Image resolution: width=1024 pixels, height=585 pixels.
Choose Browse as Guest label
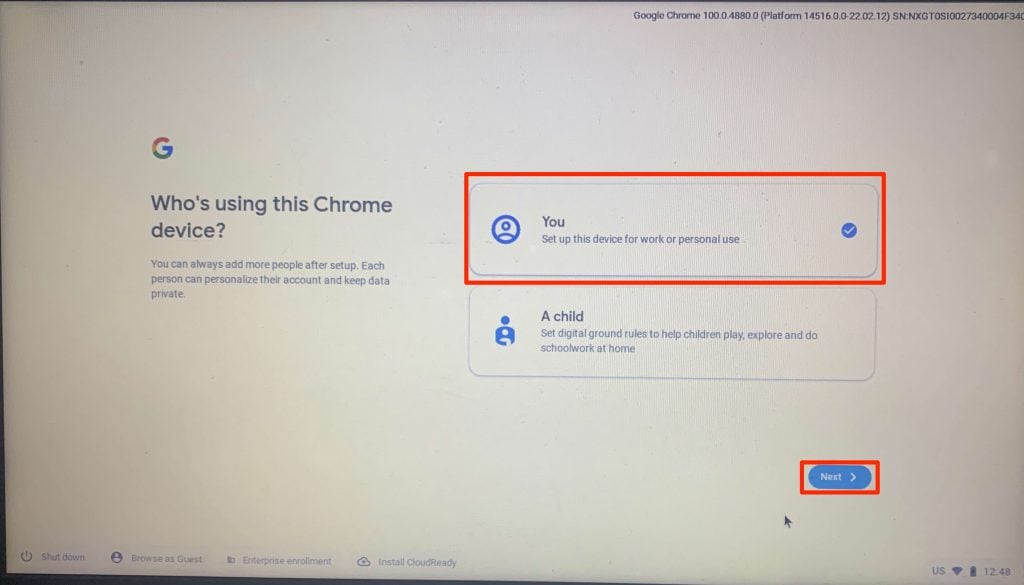[167, 559]
